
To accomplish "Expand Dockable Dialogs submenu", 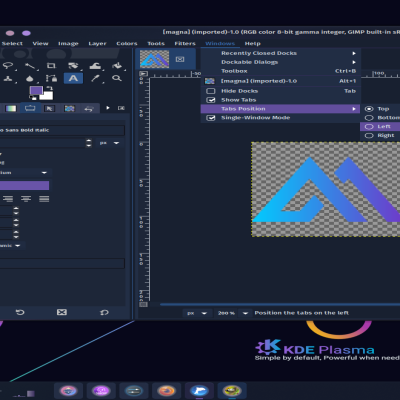I will (x=281, y=62).
